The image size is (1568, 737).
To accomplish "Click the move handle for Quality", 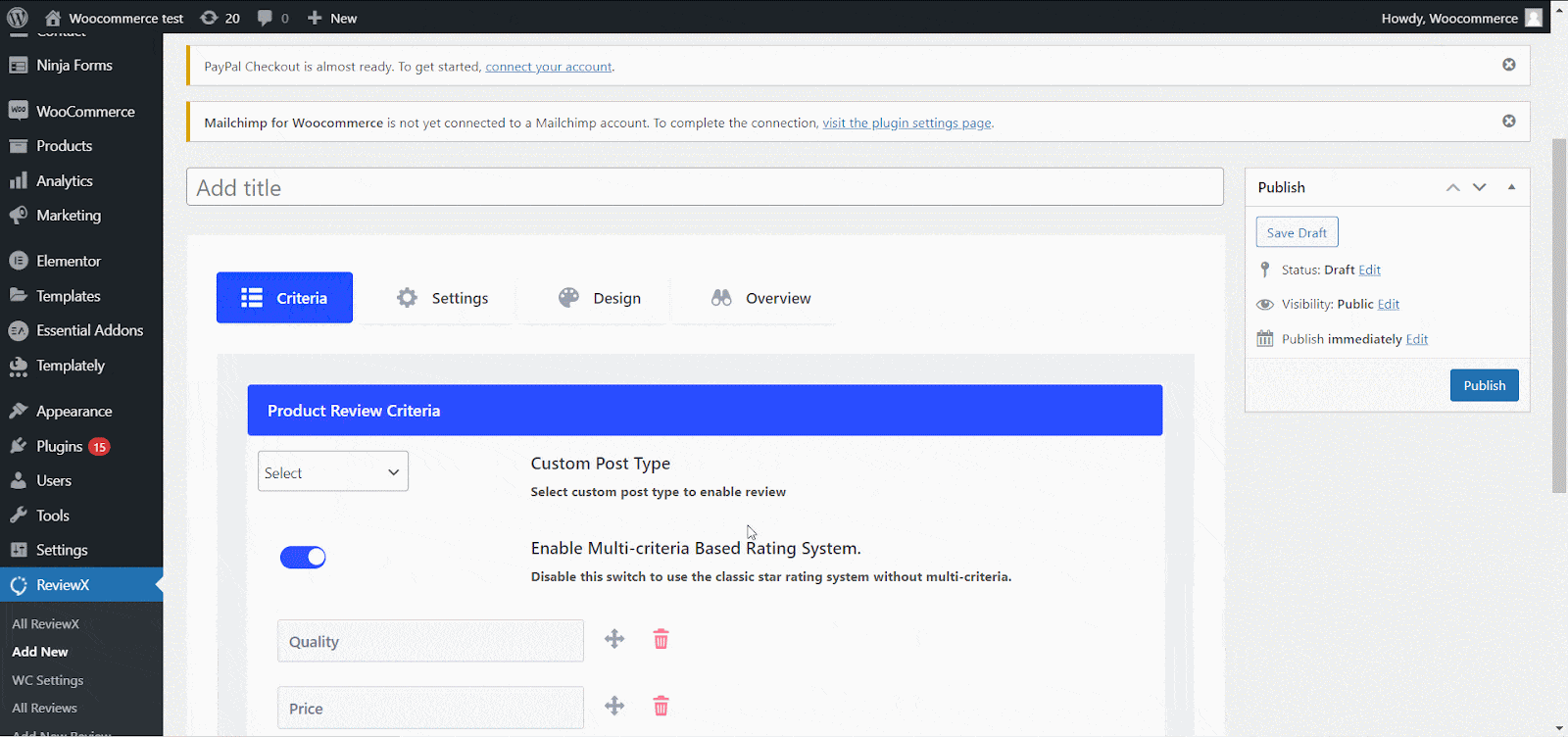I will click(x=614, y=639).
